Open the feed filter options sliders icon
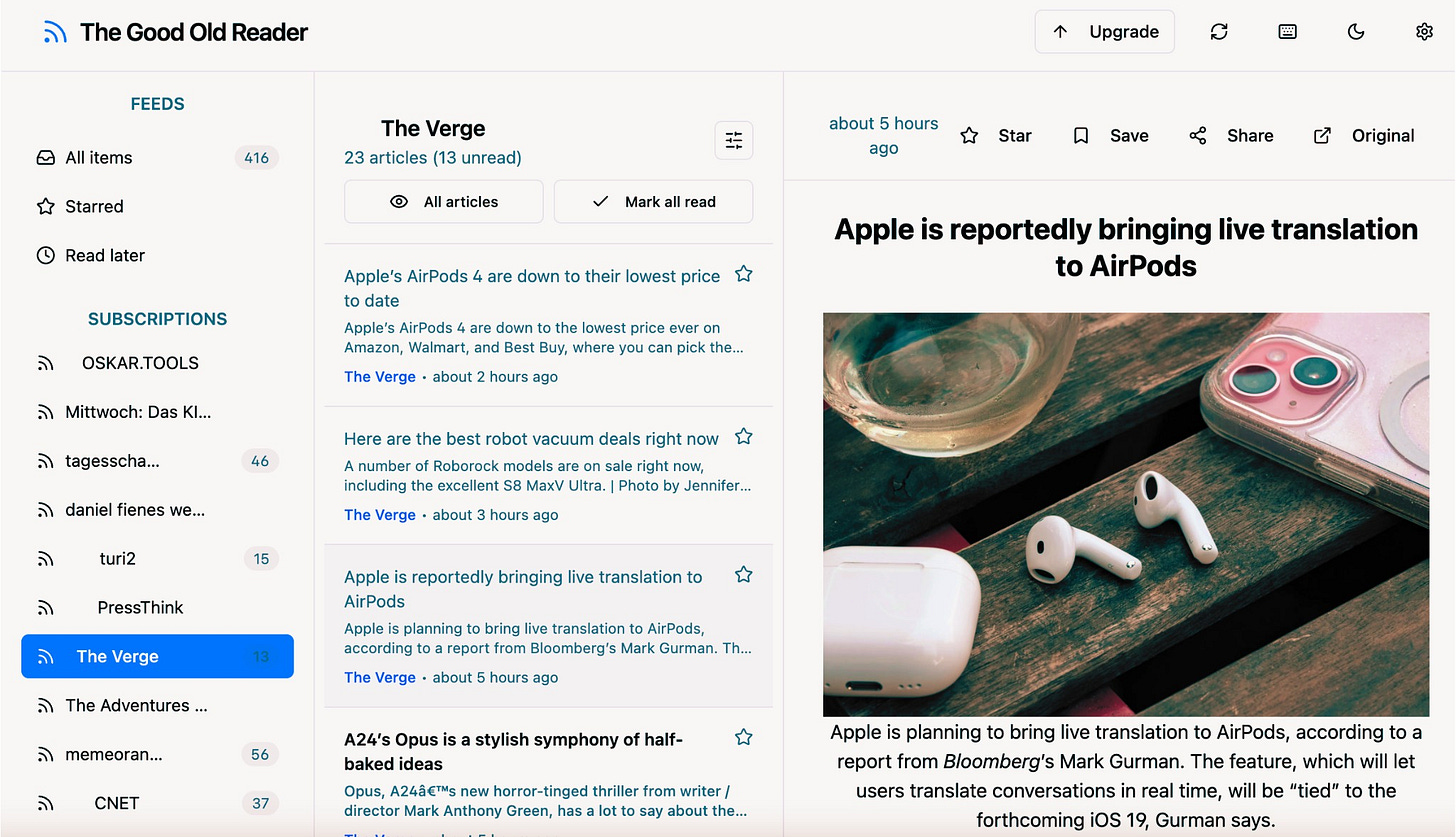 [734, 141]
